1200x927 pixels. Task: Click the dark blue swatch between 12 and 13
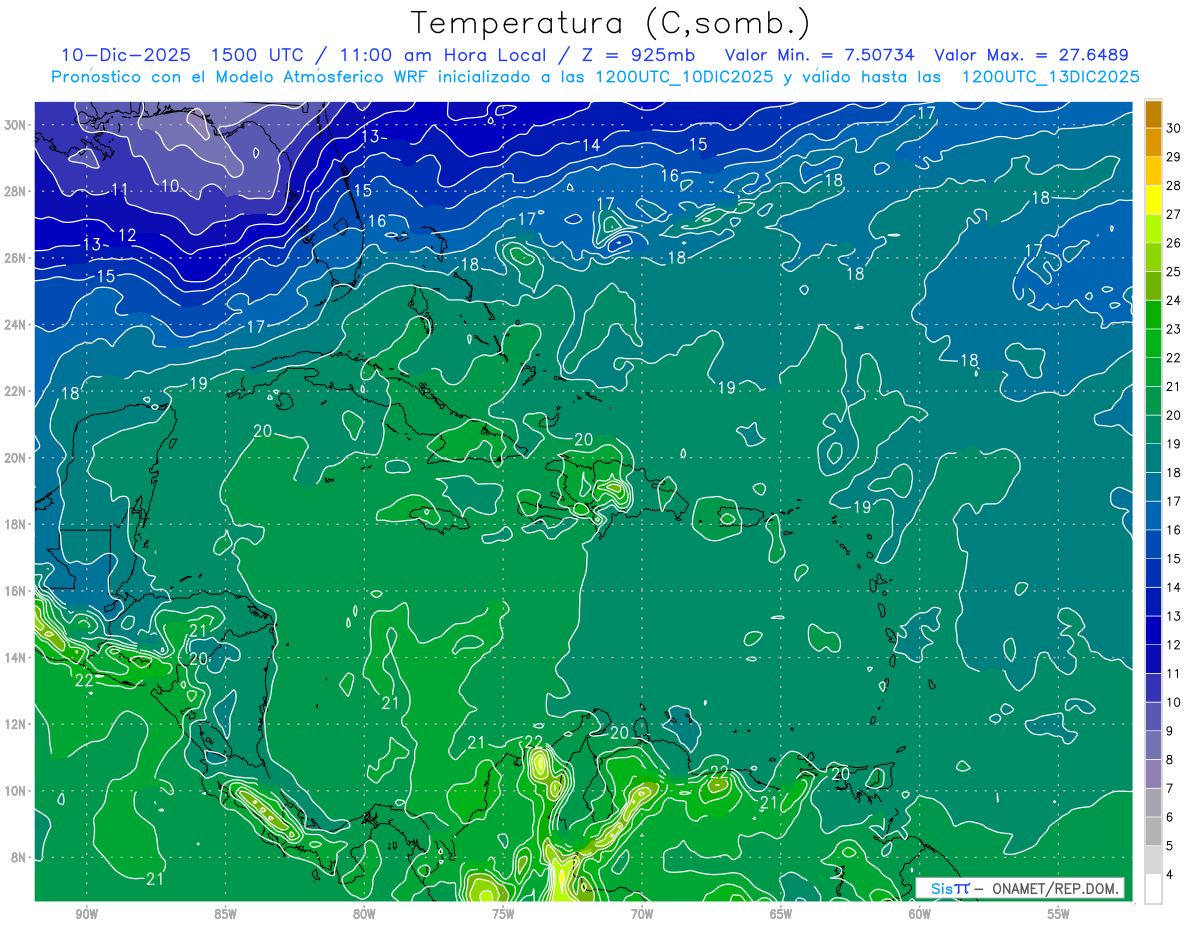click(1153, 631)
